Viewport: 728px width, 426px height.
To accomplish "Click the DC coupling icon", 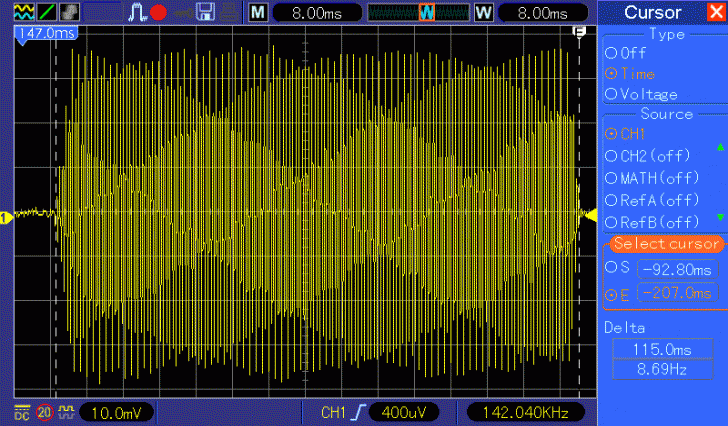I will coord(22,412).
